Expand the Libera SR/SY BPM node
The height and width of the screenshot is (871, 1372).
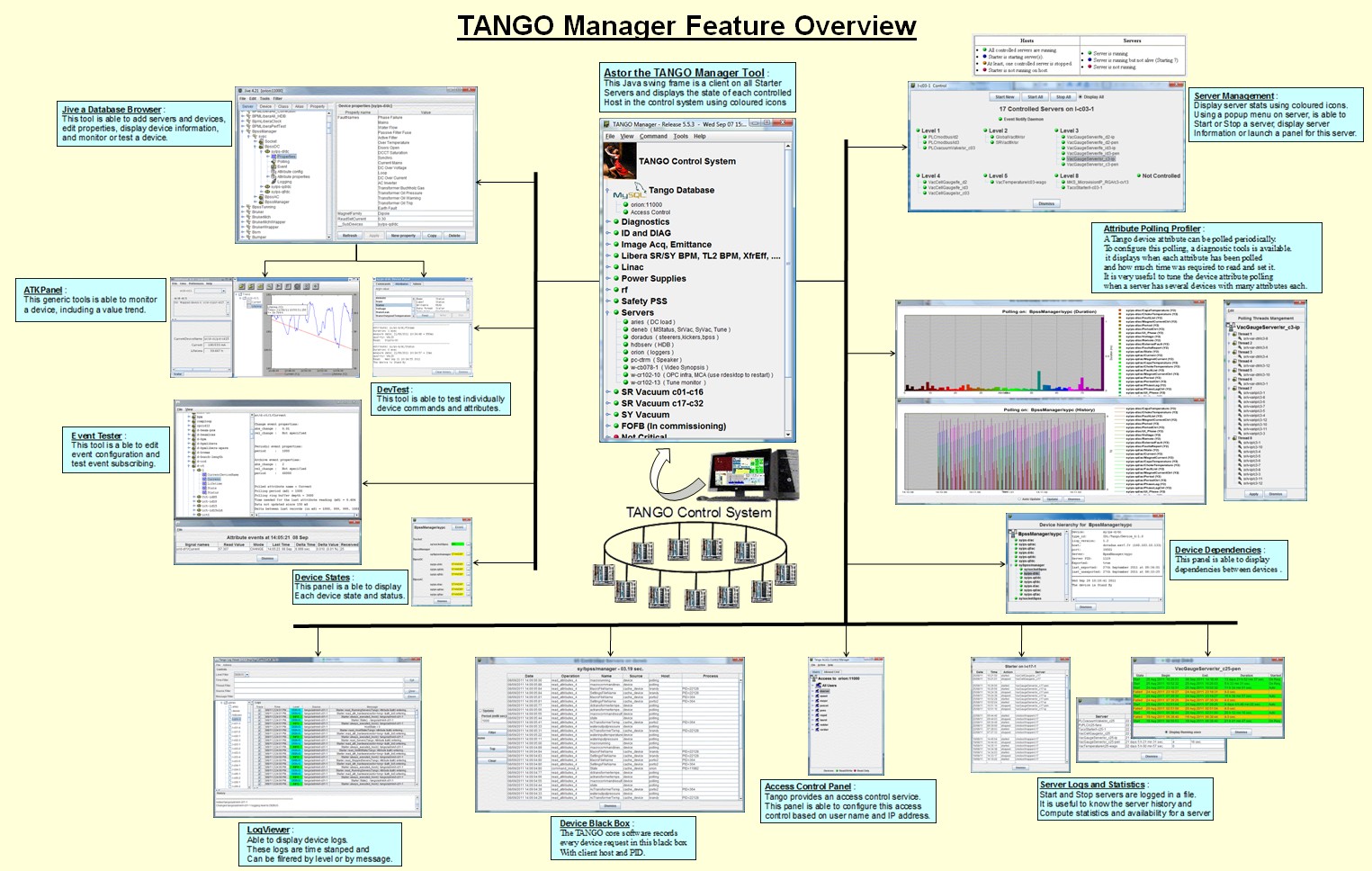pyautogui.click(x=609, y=256)
